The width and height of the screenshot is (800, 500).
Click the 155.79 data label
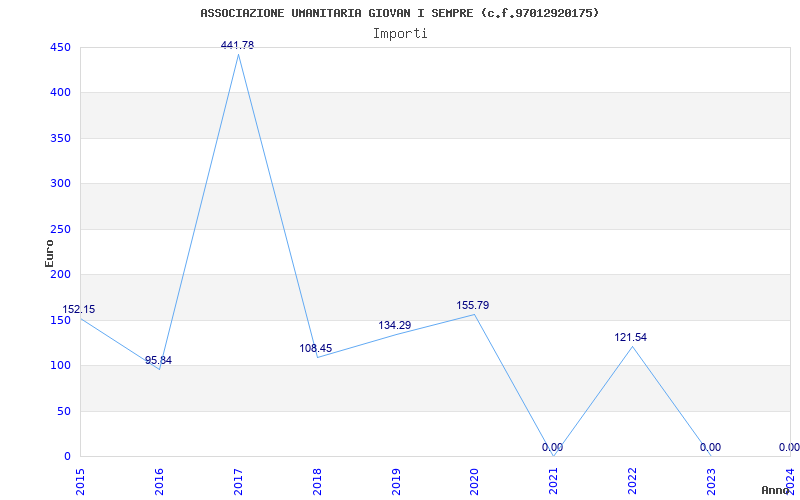point(472,305)
